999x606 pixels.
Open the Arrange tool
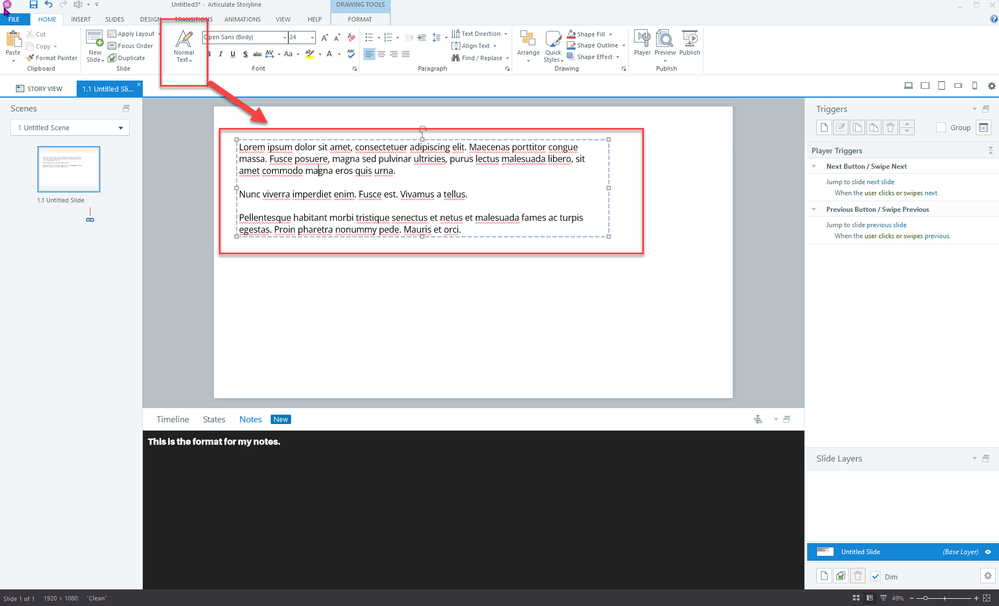pos(528,44)
